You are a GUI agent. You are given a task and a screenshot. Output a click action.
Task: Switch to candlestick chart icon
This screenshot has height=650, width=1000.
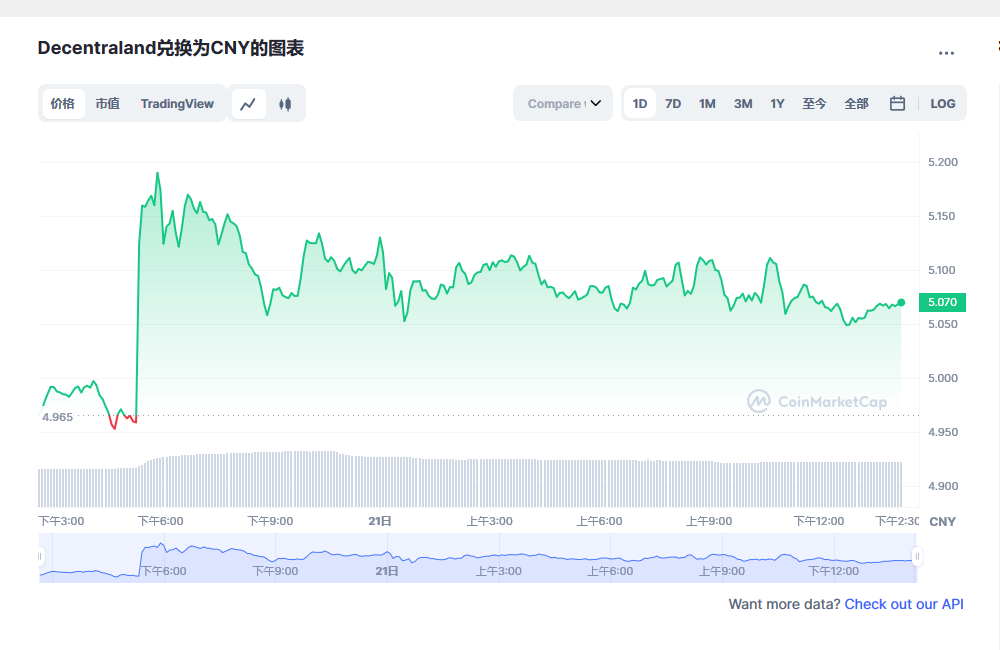(285, 104)
